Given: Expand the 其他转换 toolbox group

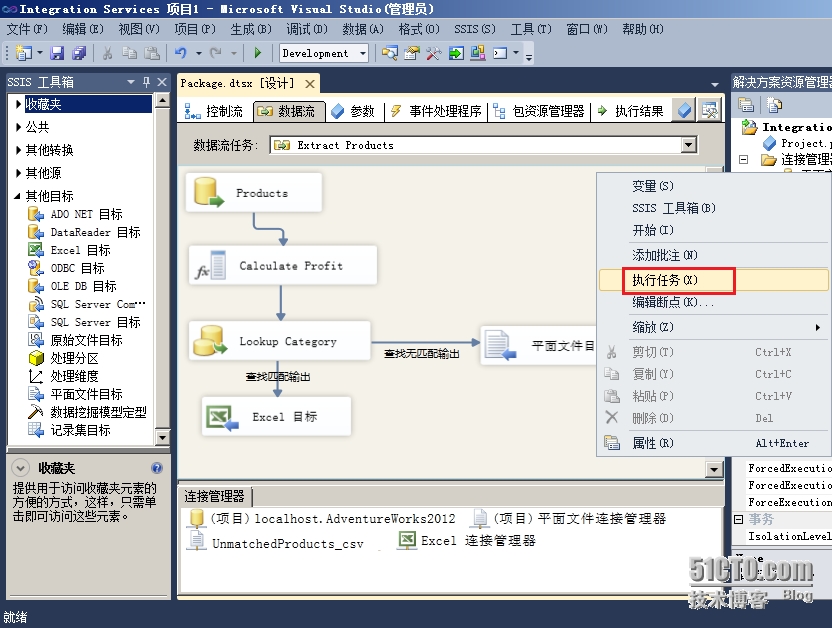Looking at the screenshot, I should (x=19, y=150).
